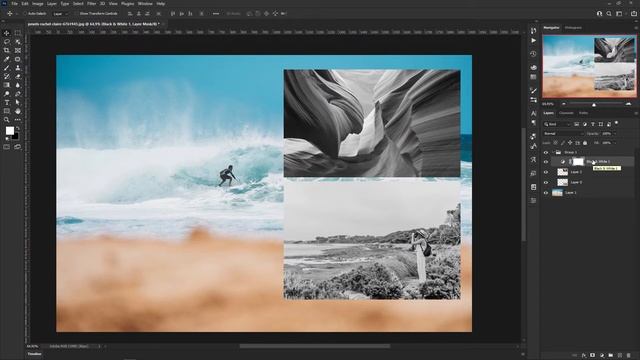Hide the Black & White 1 adjustment layer
This screenshot has width=640, height=360.
coord(546,162)
